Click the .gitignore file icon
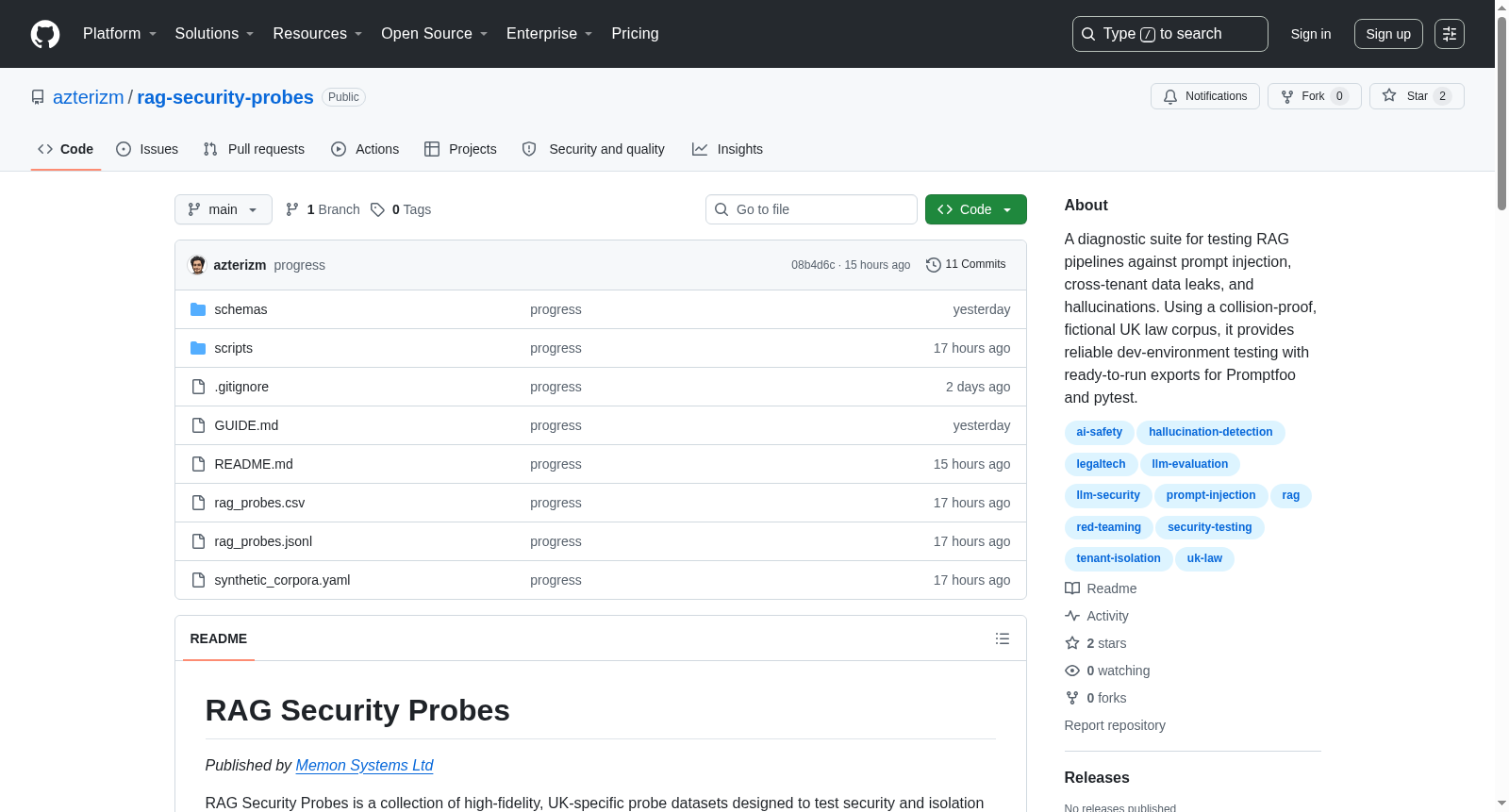Screen dimensions: 1509x812 pos(198,387)
